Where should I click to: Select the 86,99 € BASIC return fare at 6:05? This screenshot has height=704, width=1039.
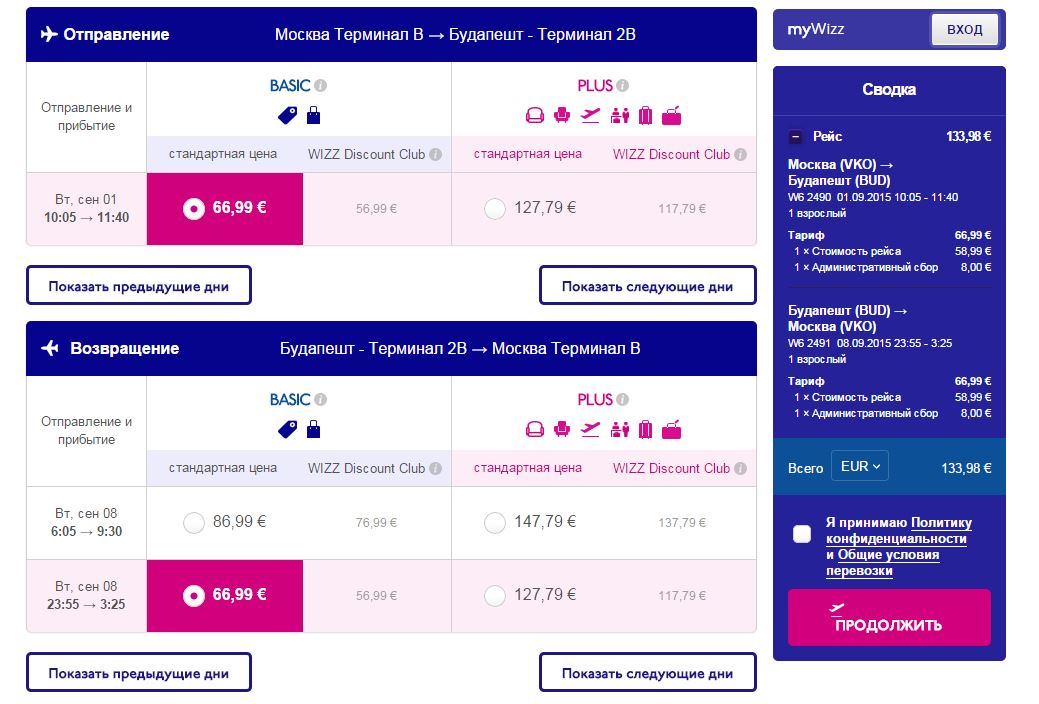tap(193, 523)
